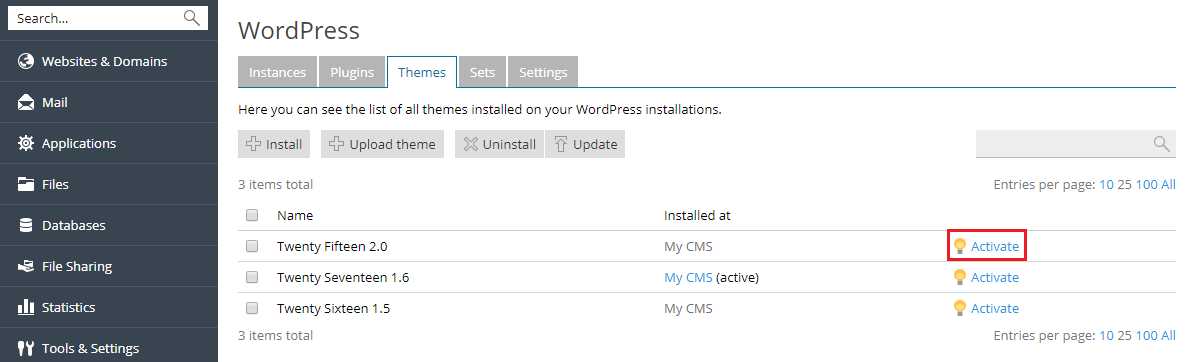Set top entries per page to 100

[x=1146, y=184]
